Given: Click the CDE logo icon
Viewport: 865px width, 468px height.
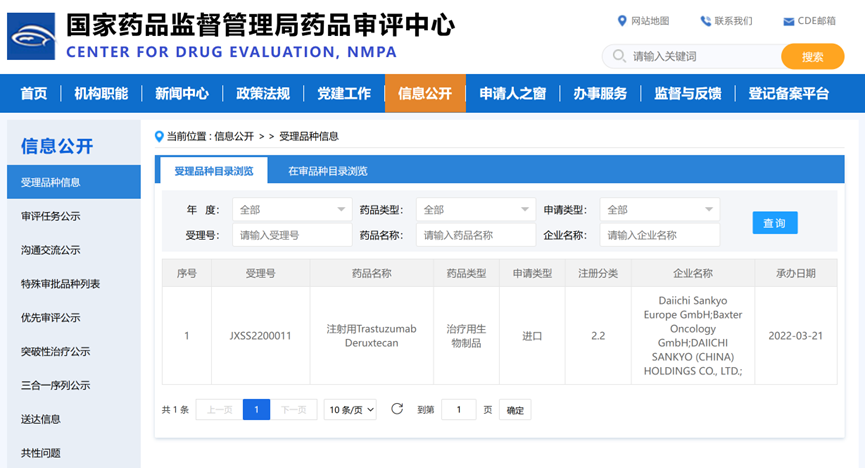Looking at the screenshot, I should coord(32,36).
